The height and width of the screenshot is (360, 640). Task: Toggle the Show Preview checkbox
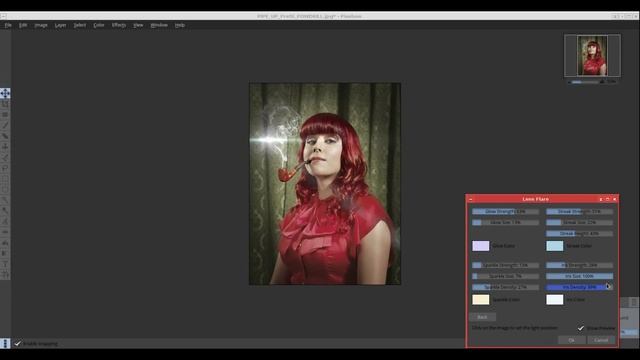pyautogui.click(x=581, y=328)
